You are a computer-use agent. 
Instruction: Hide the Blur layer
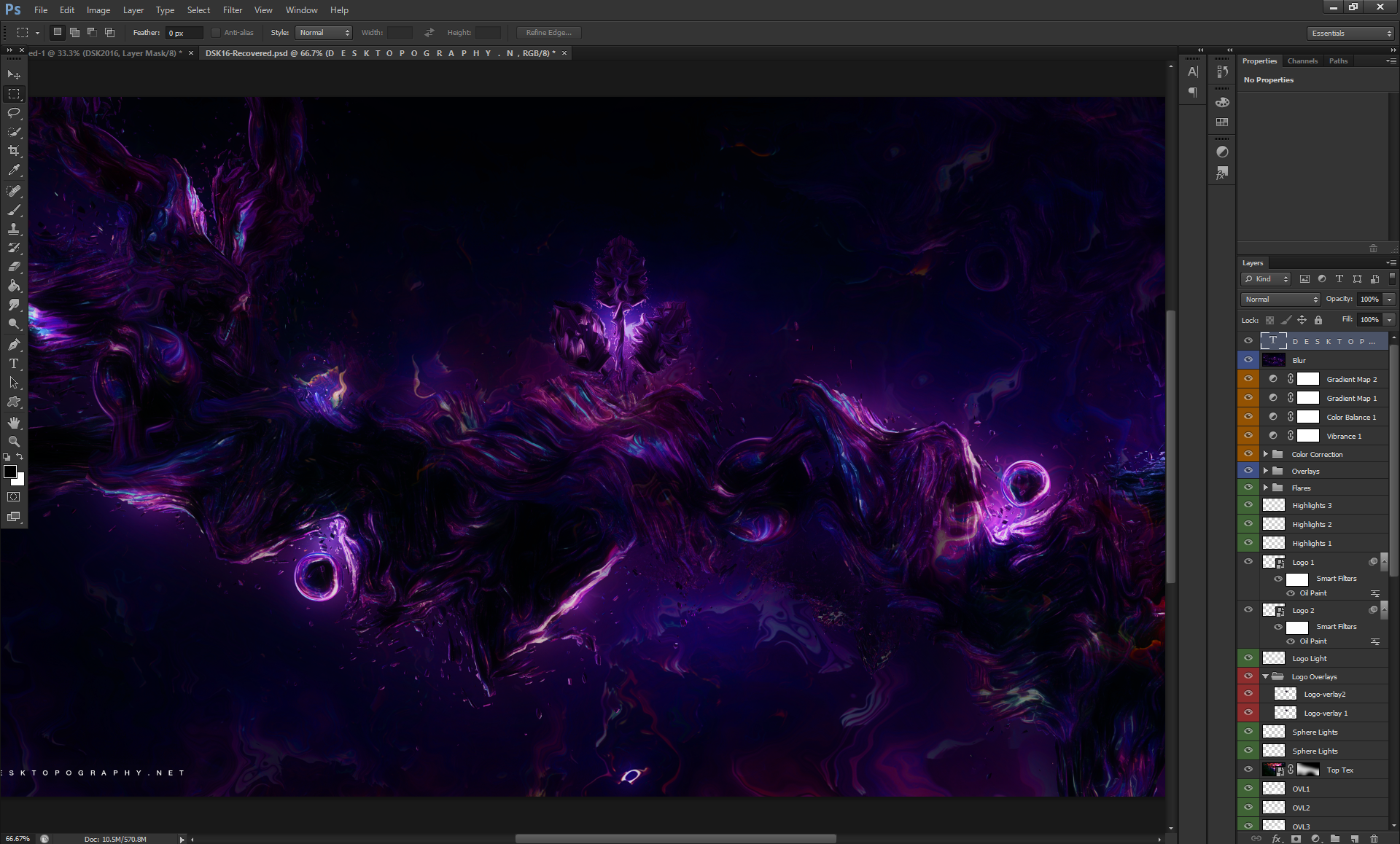click(x=1248, y=360)
